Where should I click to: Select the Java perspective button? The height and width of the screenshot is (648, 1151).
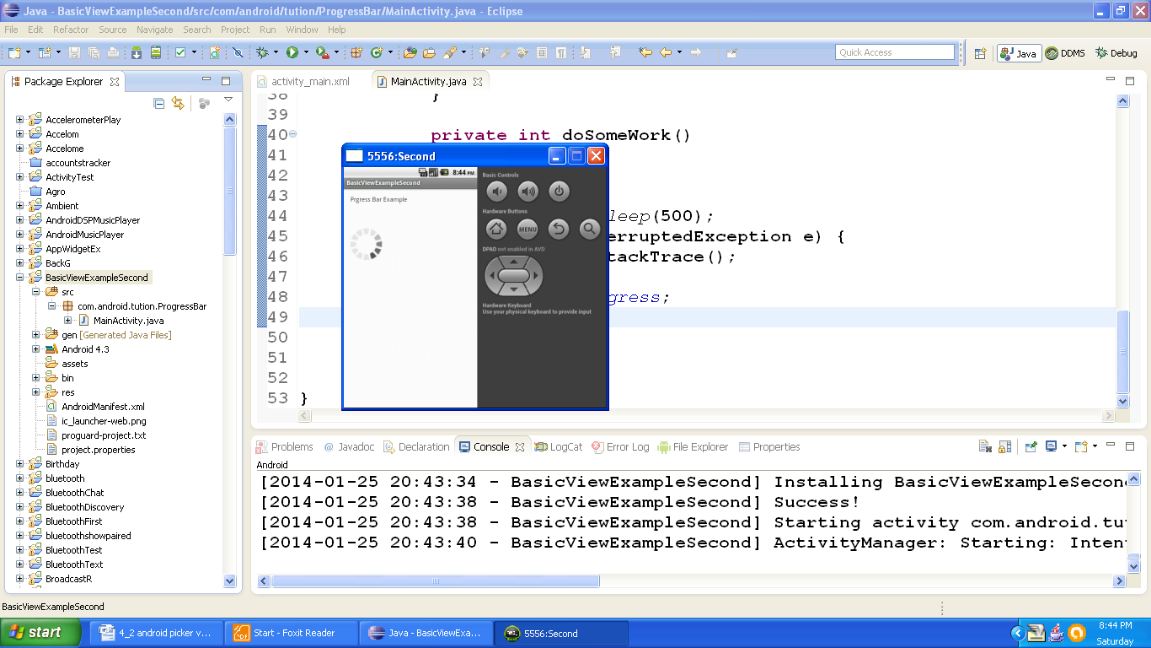[1019, 53]
